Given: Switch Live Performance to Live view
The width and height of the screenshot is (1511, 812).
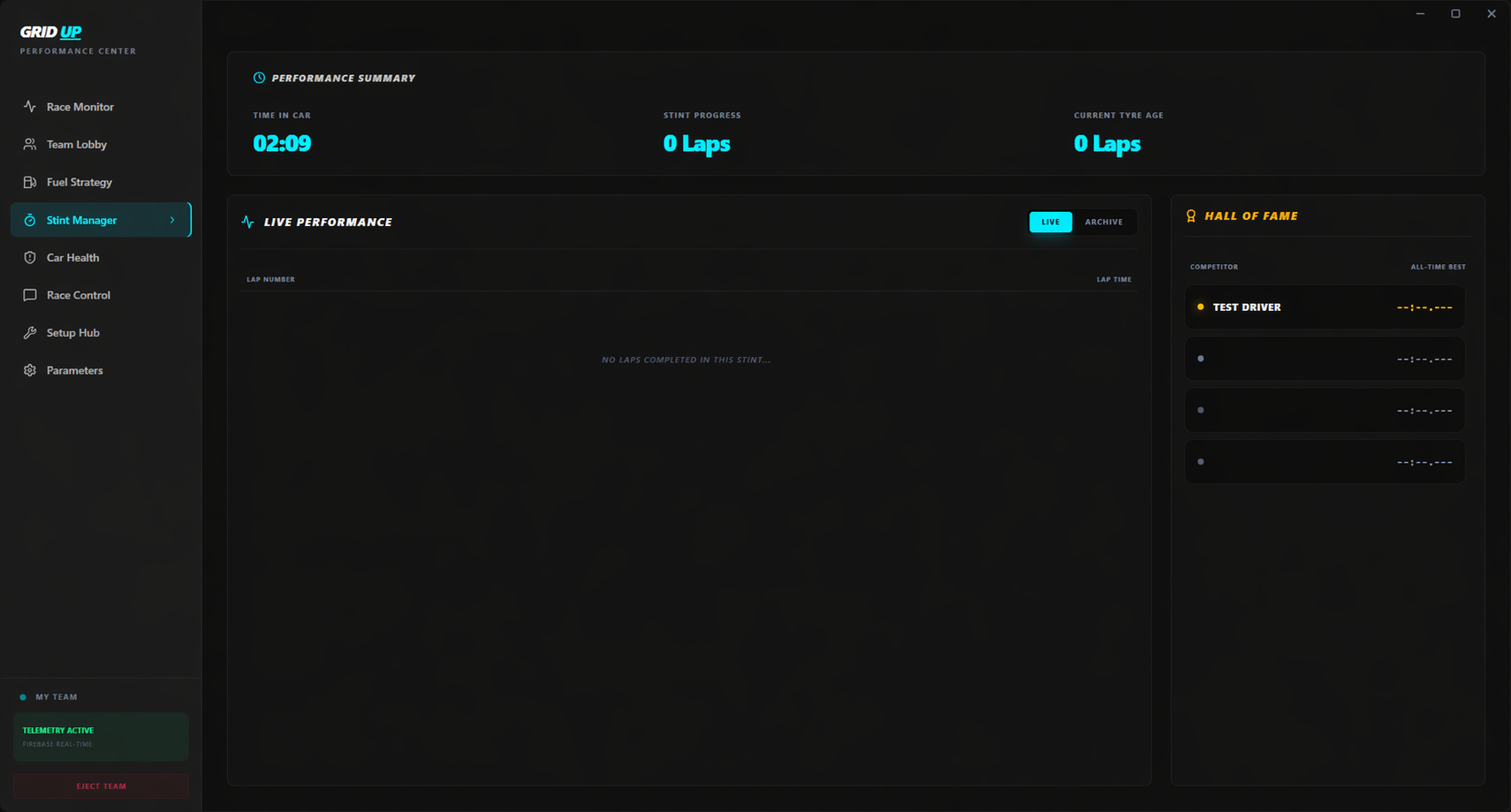Looking at the screenshot, I should click(1050, 222).
